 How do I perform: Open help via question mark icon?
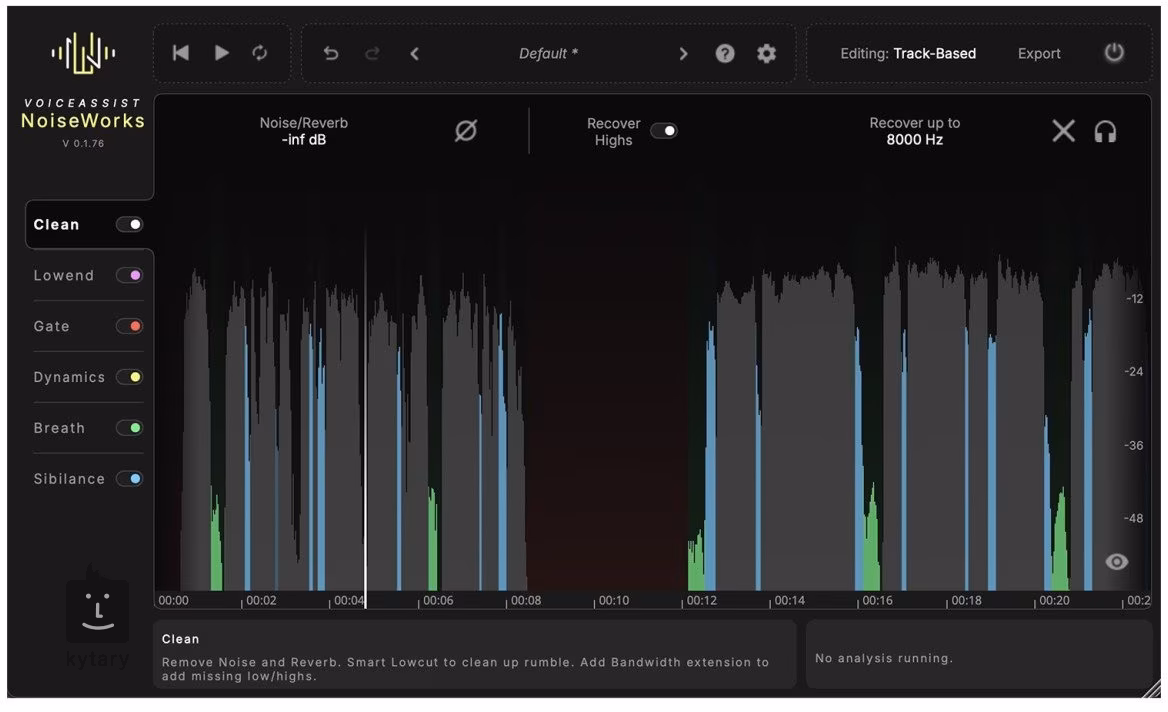725,54
